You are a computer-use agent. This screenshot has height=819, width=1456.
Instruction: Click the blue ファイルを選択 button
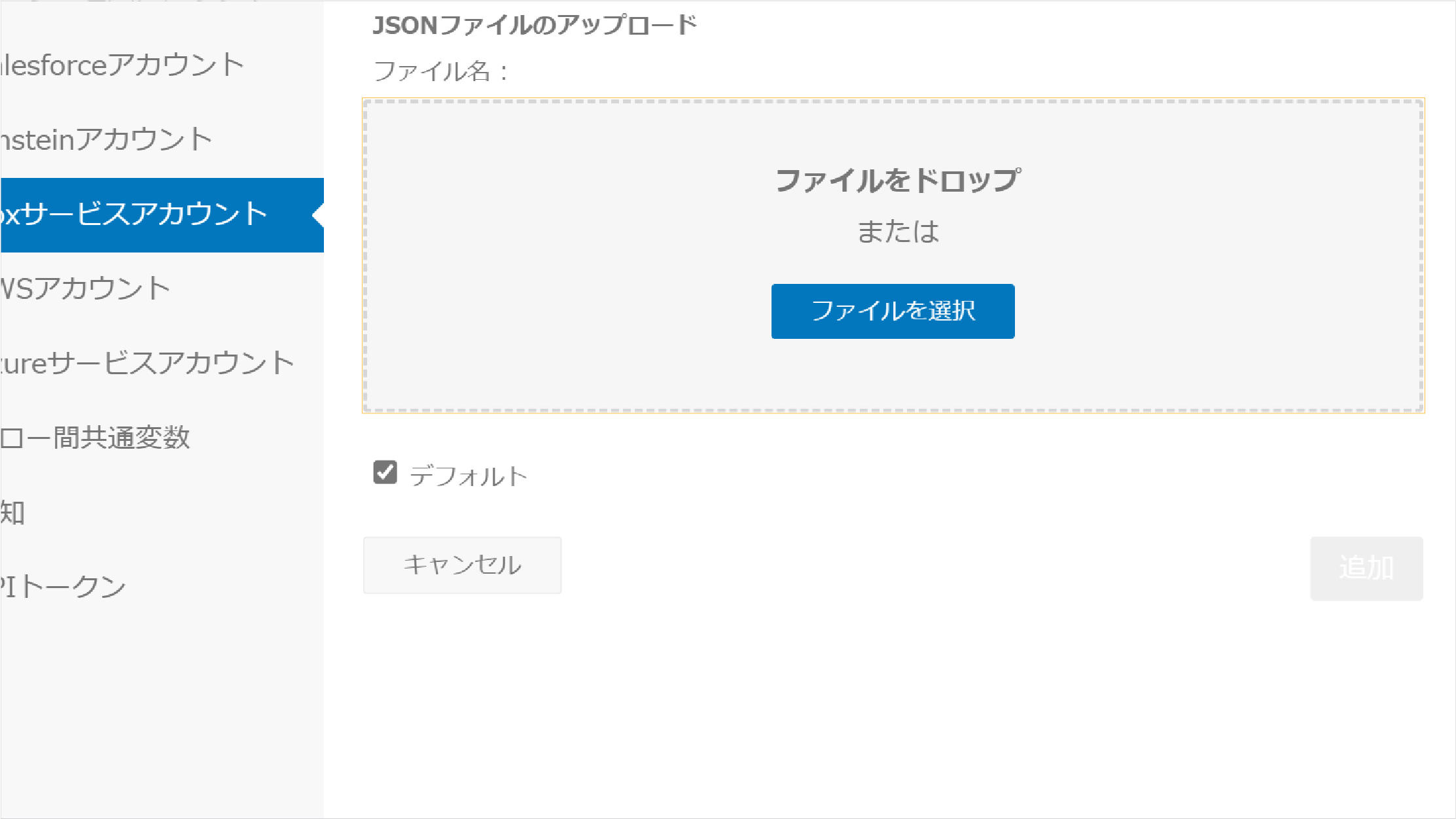(893, 311)
